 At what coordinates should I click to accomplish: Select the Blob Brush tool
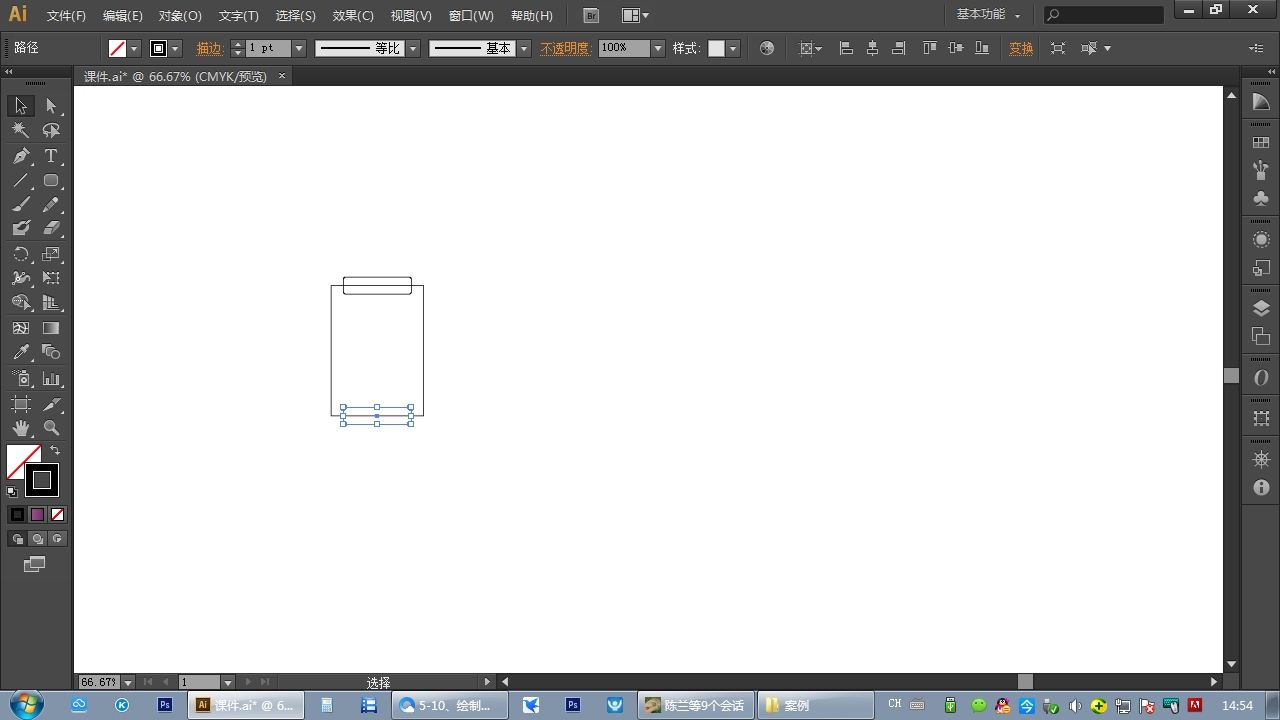point(21,229)
